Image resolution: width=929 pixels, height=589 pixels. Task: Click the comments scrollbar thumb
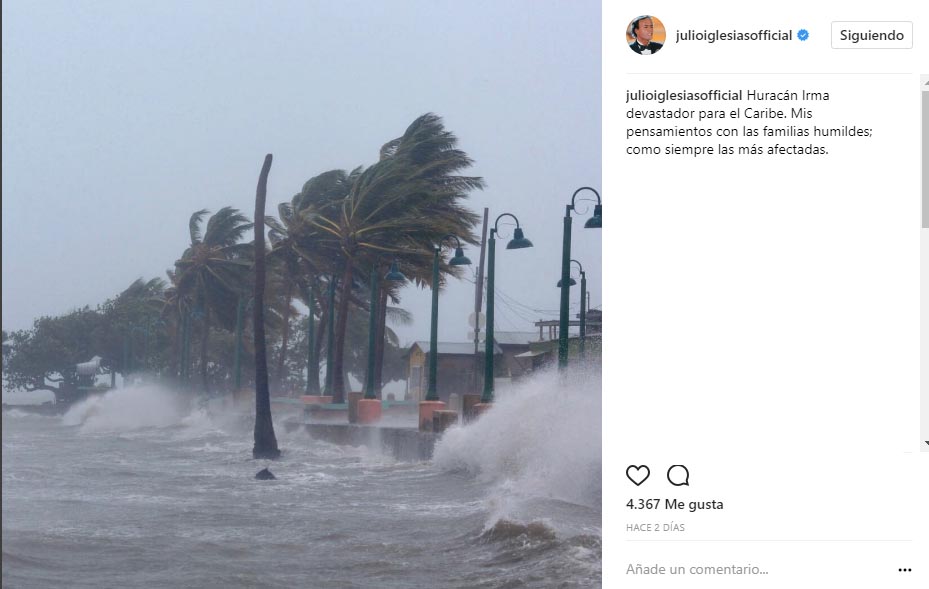click(925, 159)
